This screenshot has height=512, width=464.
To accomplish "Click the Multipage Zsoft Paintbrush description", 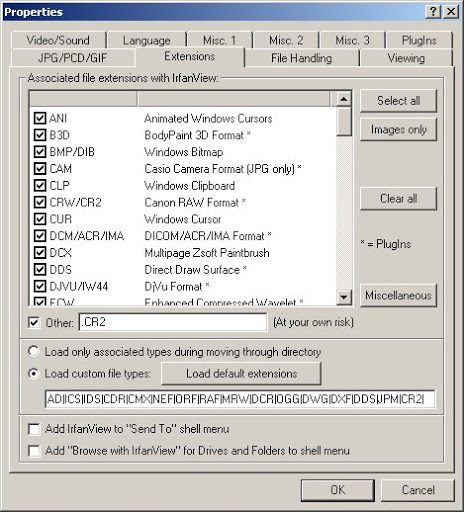I will click(x=207, y=253).
